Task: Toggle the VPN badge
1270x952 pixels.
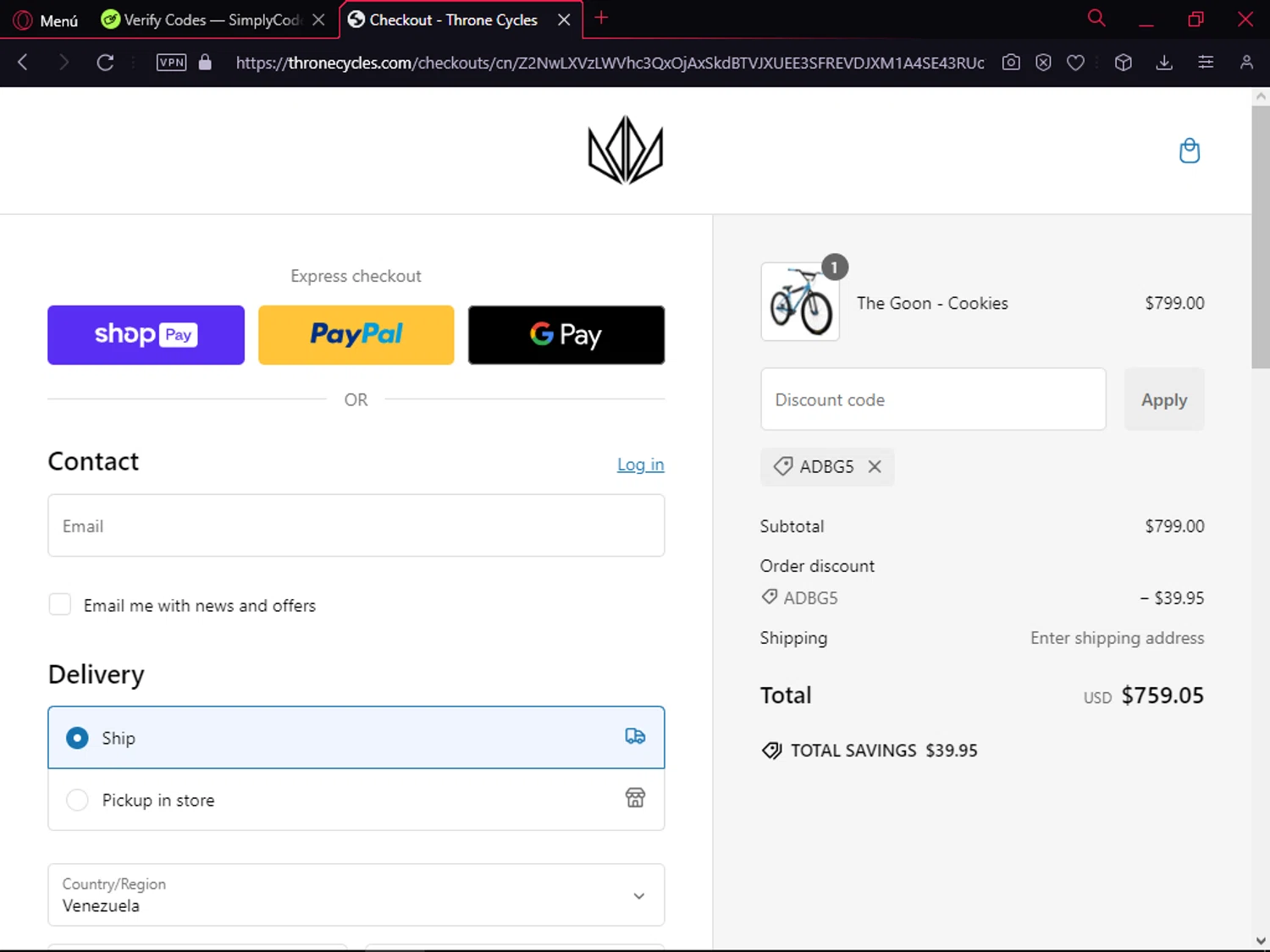Action: (x=171, y=62)
